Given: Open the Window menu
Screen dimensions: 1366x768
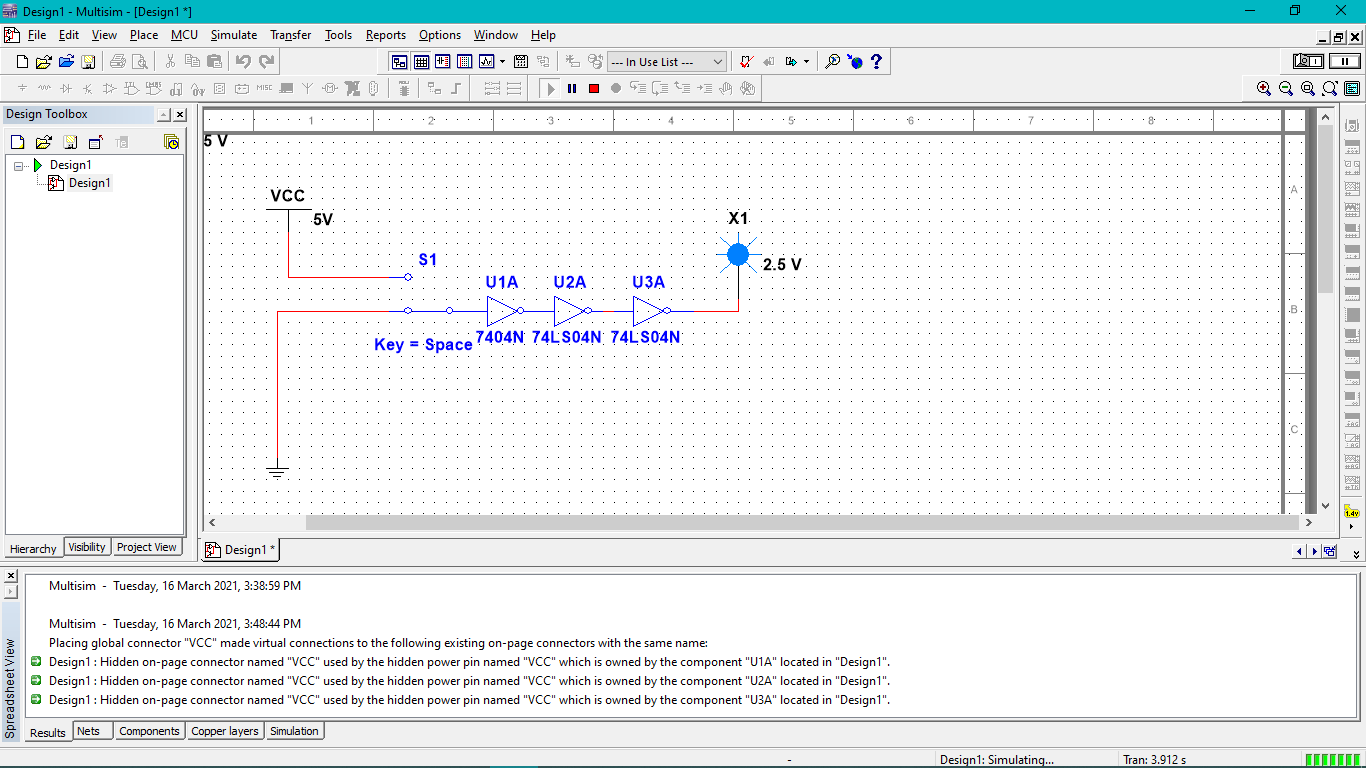Looking at the screenshot, I should (496, 35).
